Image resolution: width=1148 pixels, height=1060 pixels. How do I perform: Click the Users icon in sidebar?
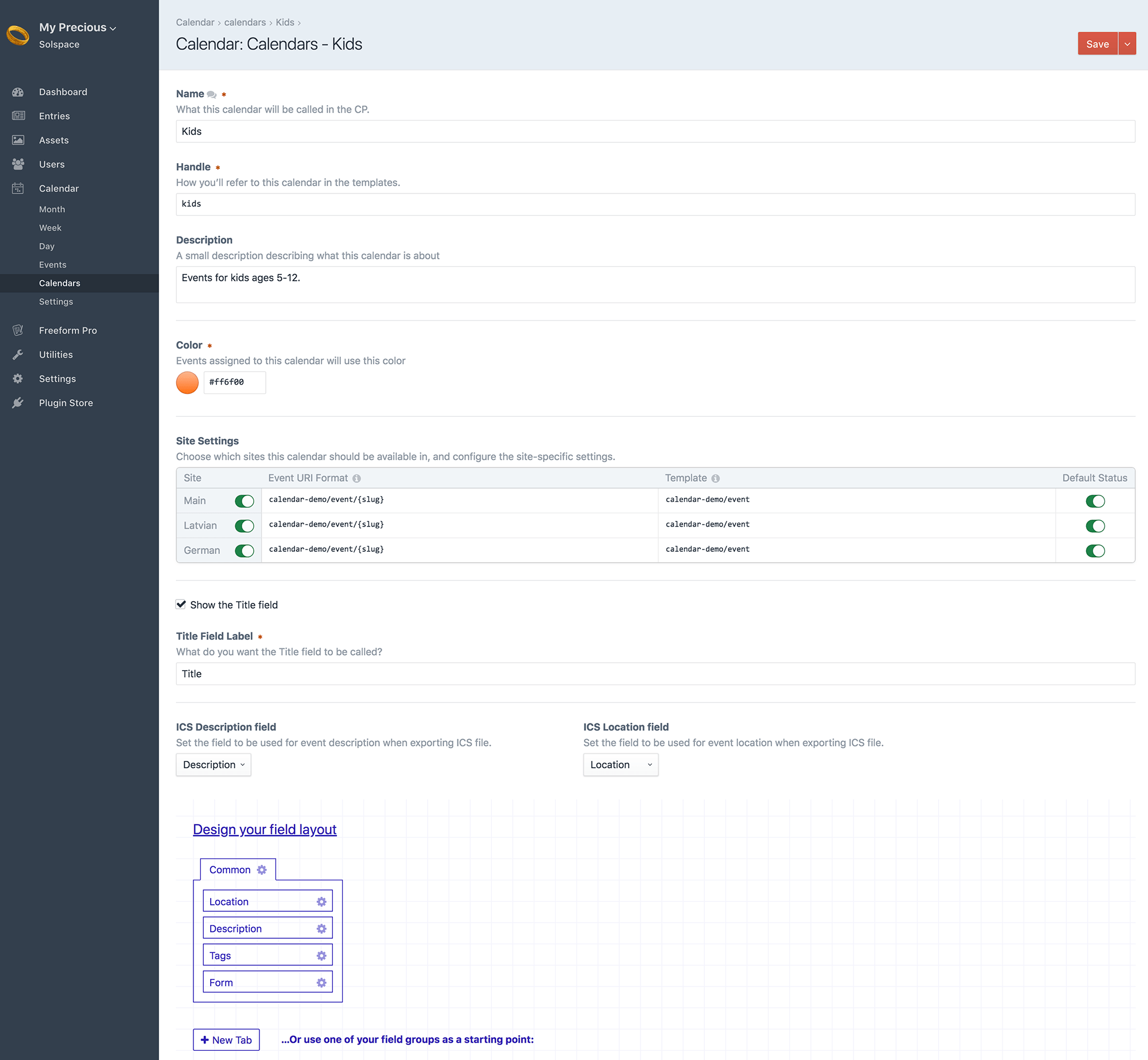[18, 164]
